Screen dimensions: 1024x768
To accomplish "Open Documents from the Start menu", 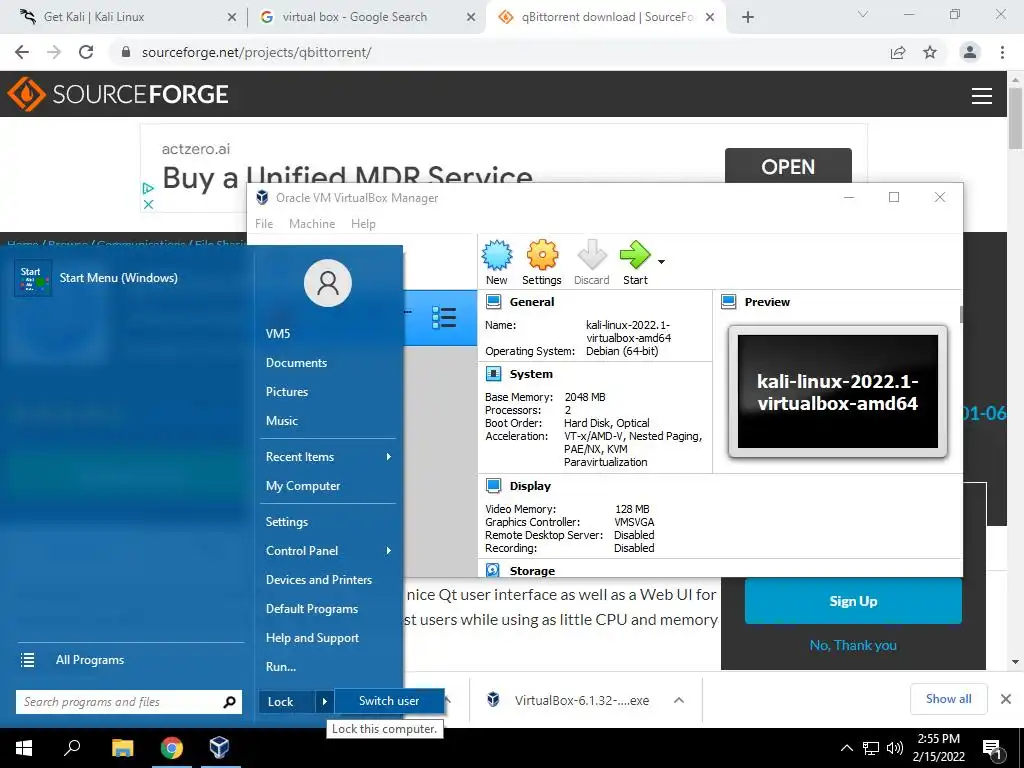I will tap(296, 362).
